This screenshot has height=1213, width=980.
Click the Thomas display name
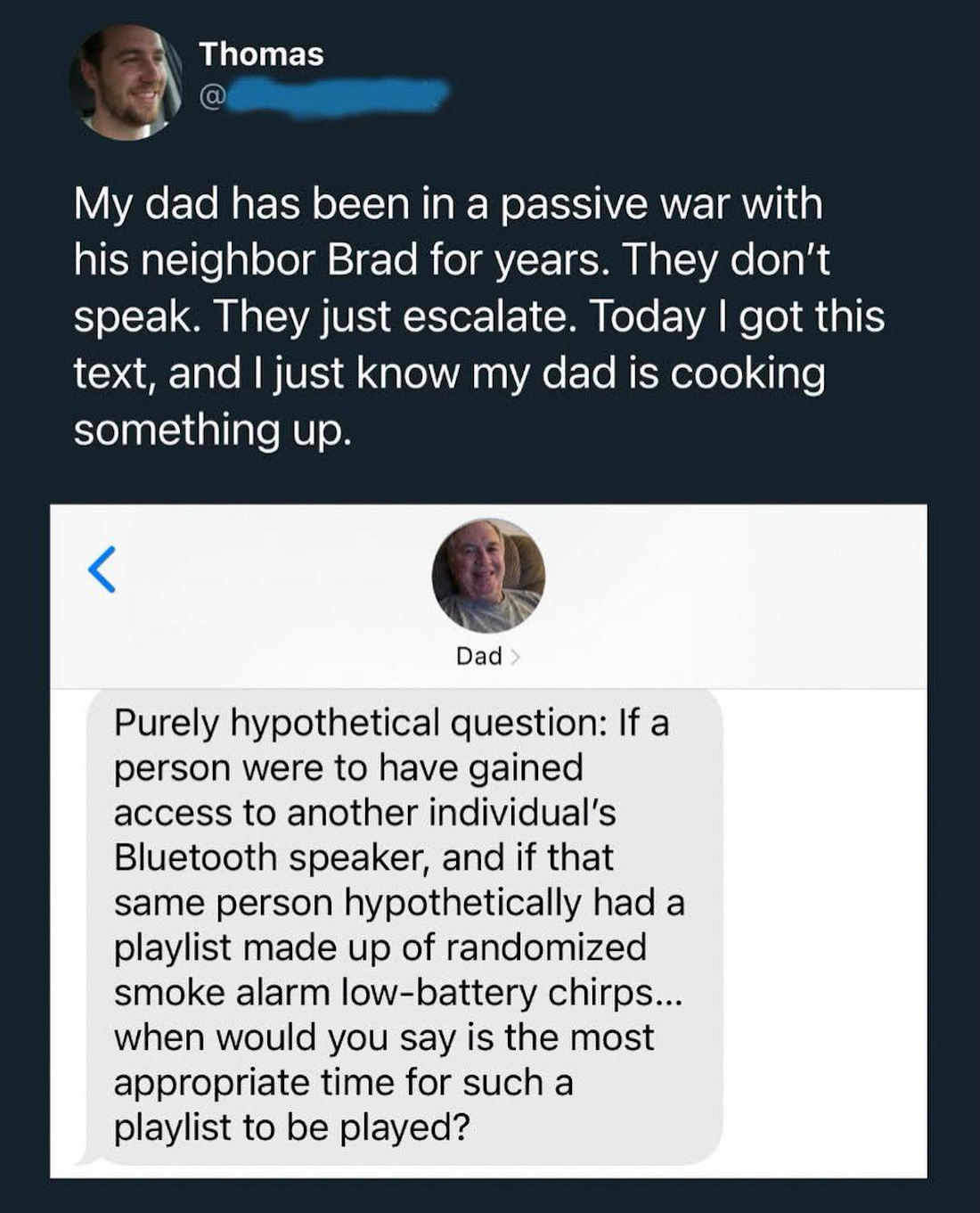[261, 54]
